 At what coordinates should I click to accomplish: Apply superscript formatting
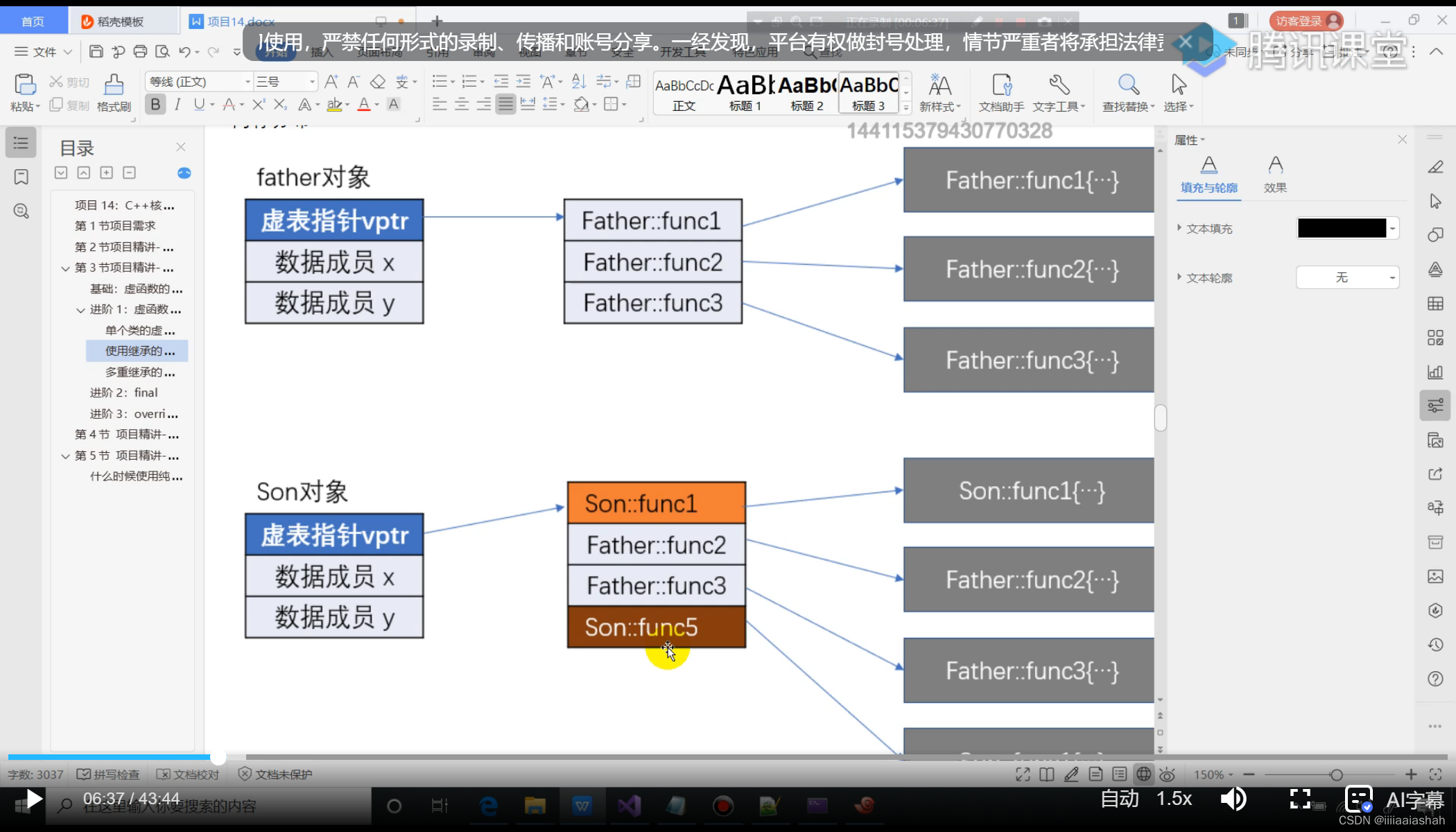click(x=258, y=105)
